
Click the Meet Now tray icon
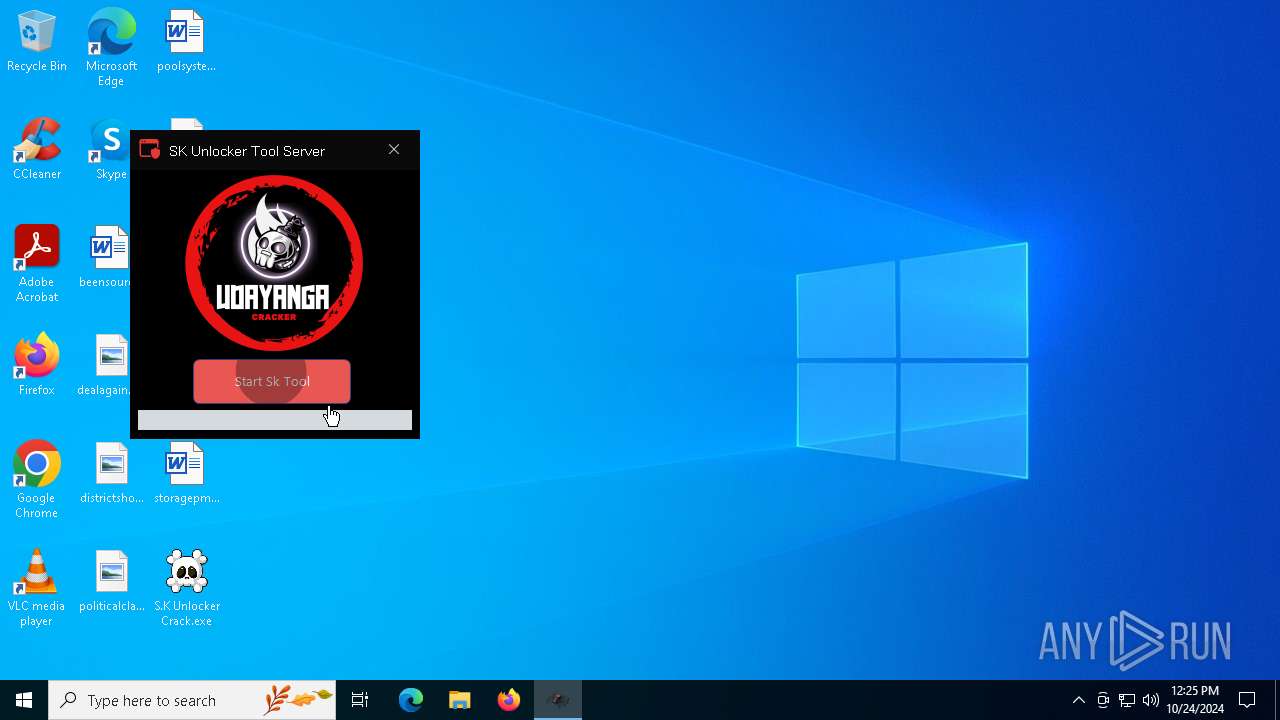pyautogui.click(x=1103, y=700)
